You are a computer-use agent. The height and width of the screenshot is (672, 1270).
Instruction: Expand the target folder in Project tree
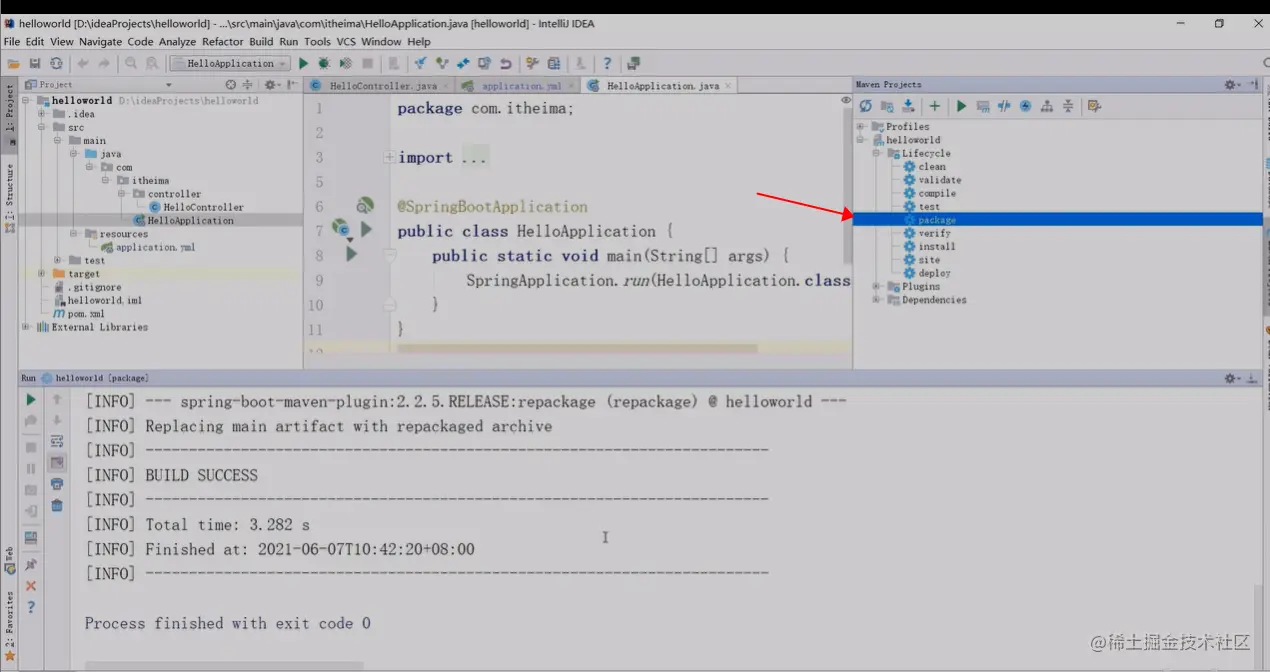[42, 274]
